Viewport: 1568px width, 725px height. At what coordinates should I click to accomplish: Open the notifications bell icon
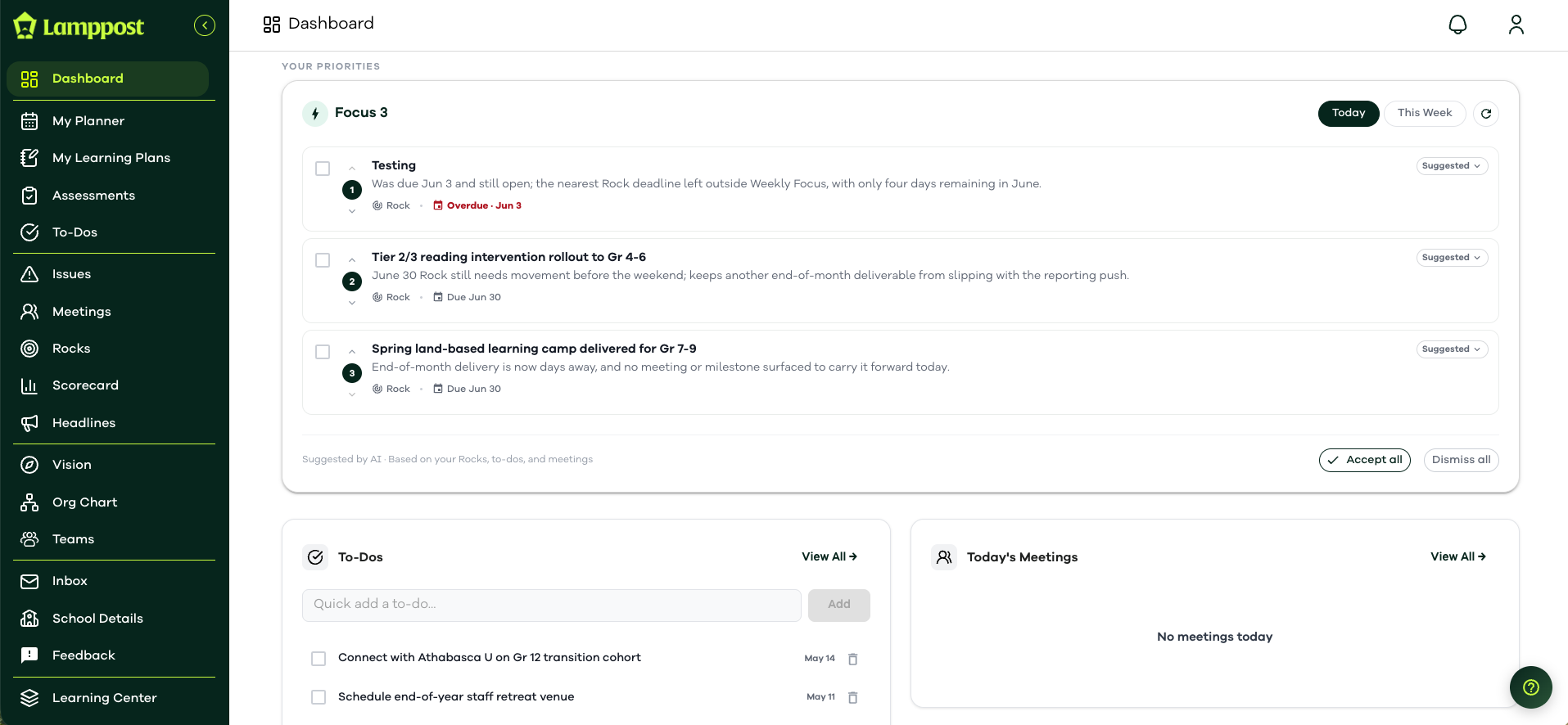tap(1457, 25)
